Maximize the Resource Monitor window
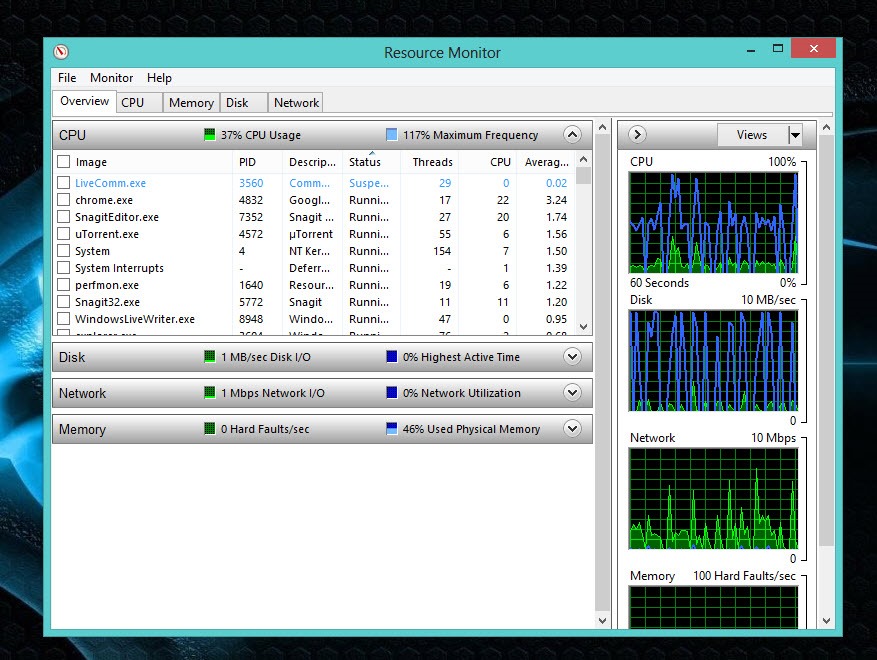 point(778,49)
